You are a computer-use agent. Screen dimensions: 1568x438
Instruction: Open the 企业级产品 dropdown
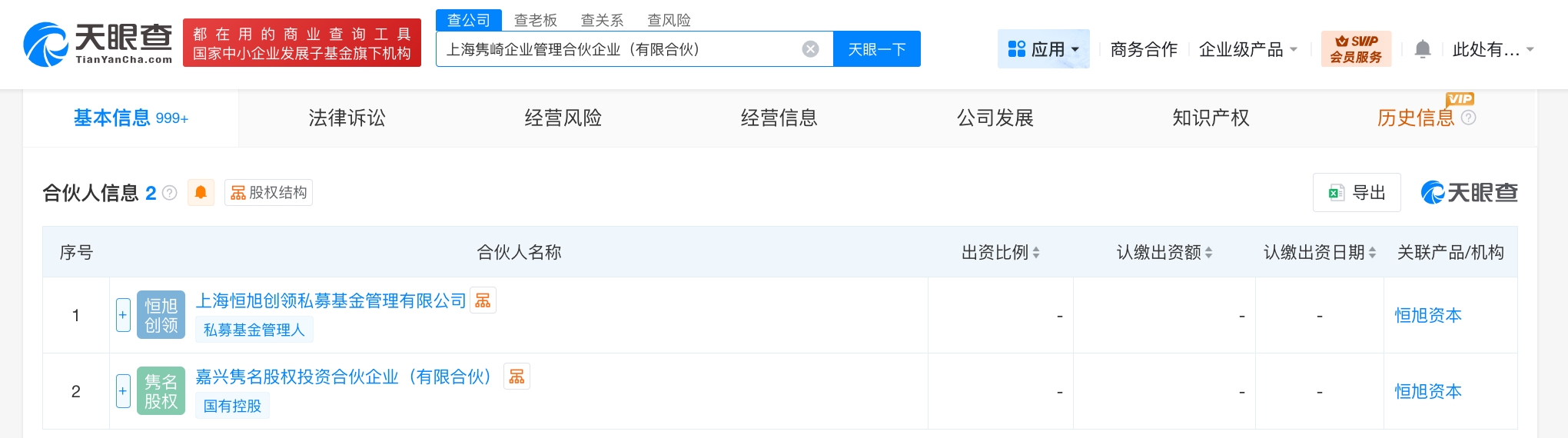pos(1247,49)
